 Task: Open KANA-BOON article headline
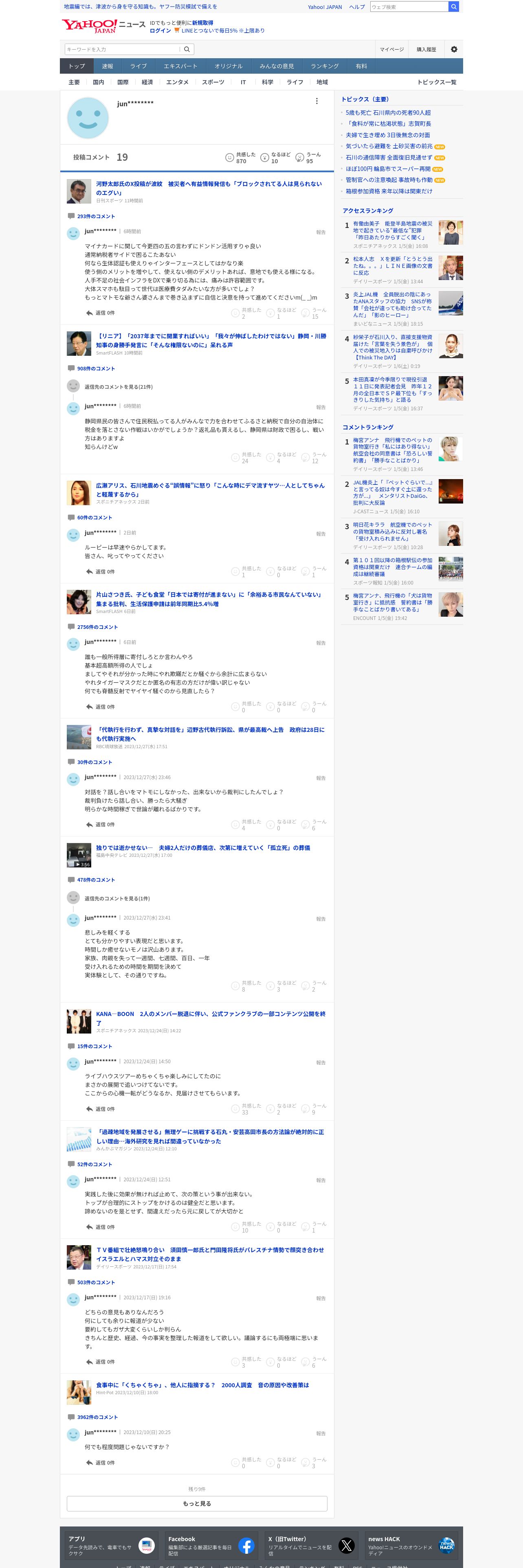pyautogui.click(x=211, y=1018)
